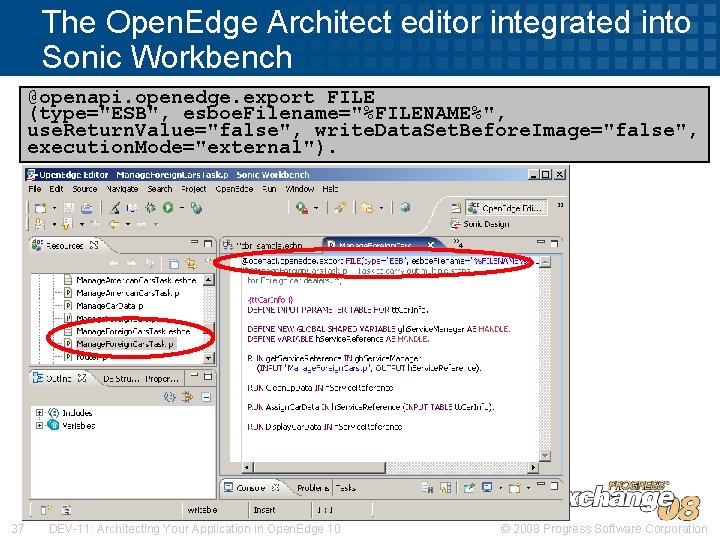This screenshot has width=720, height=540.
Task: Open the Source menu
Action: pos(84,189)
